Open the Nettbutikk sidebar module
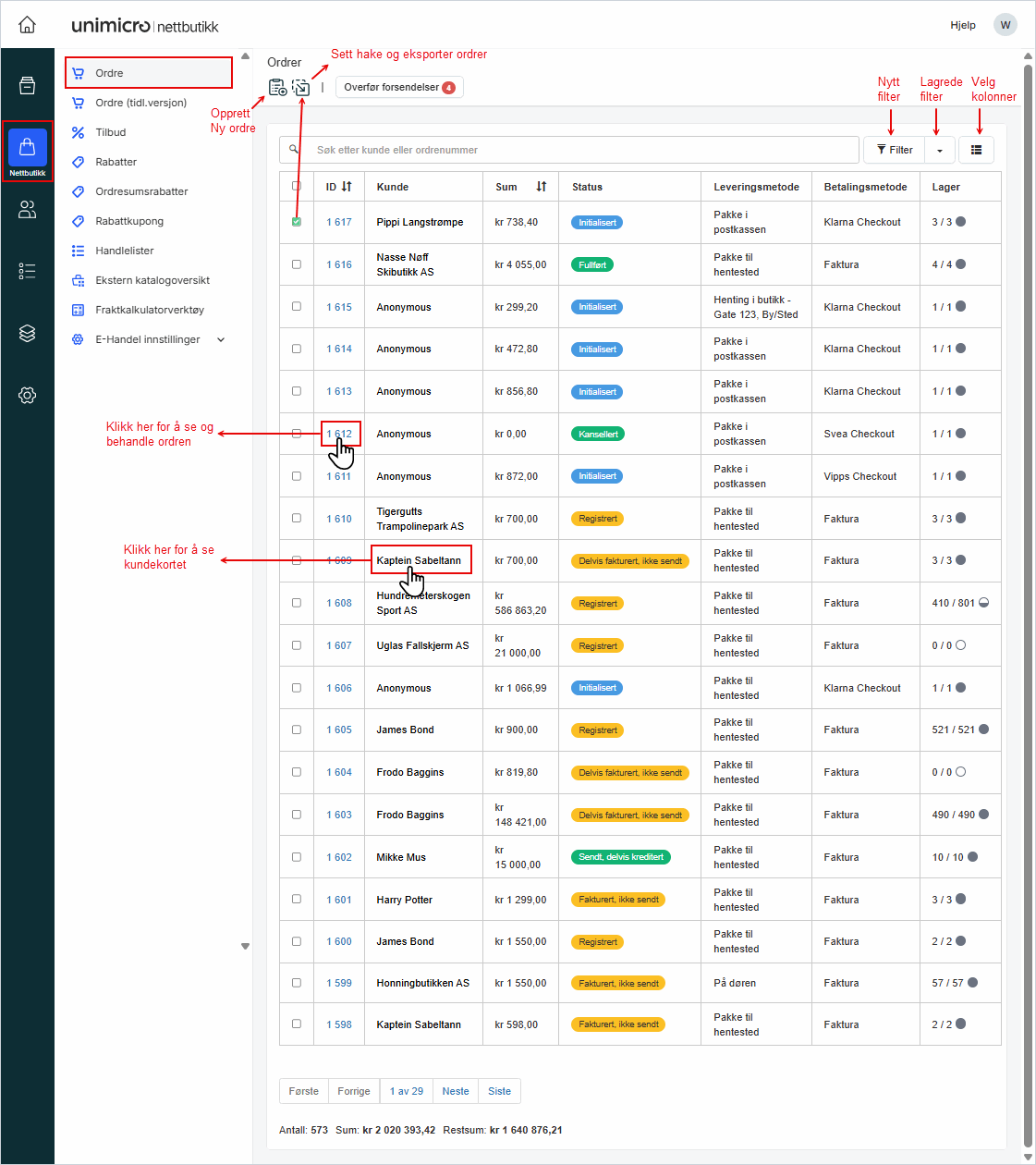The width and height of the screenshot is (1036, 1165). (28, 151)
